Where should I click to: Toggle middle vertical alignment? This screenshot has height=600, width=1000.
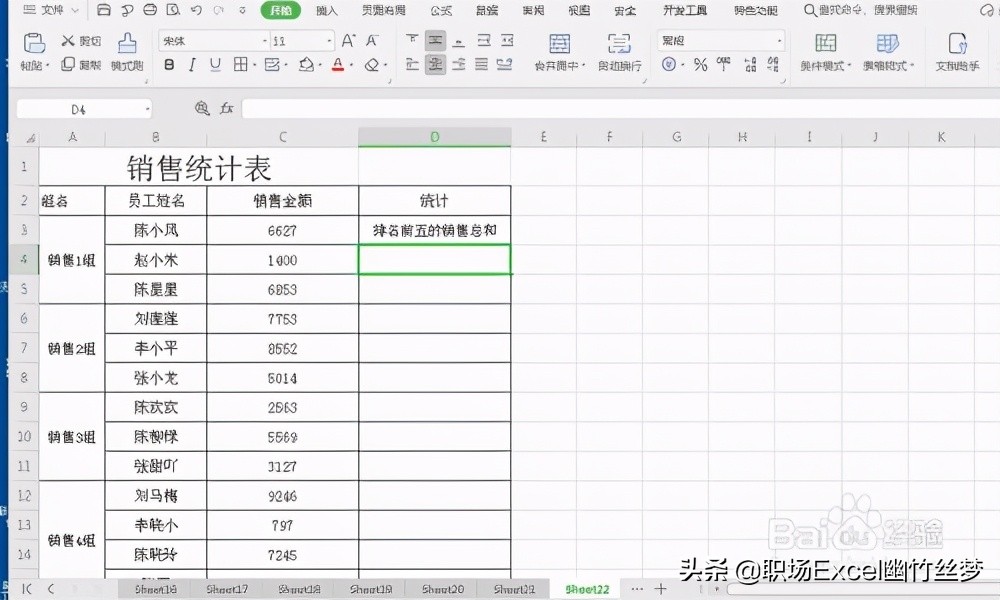click(436, 41)
